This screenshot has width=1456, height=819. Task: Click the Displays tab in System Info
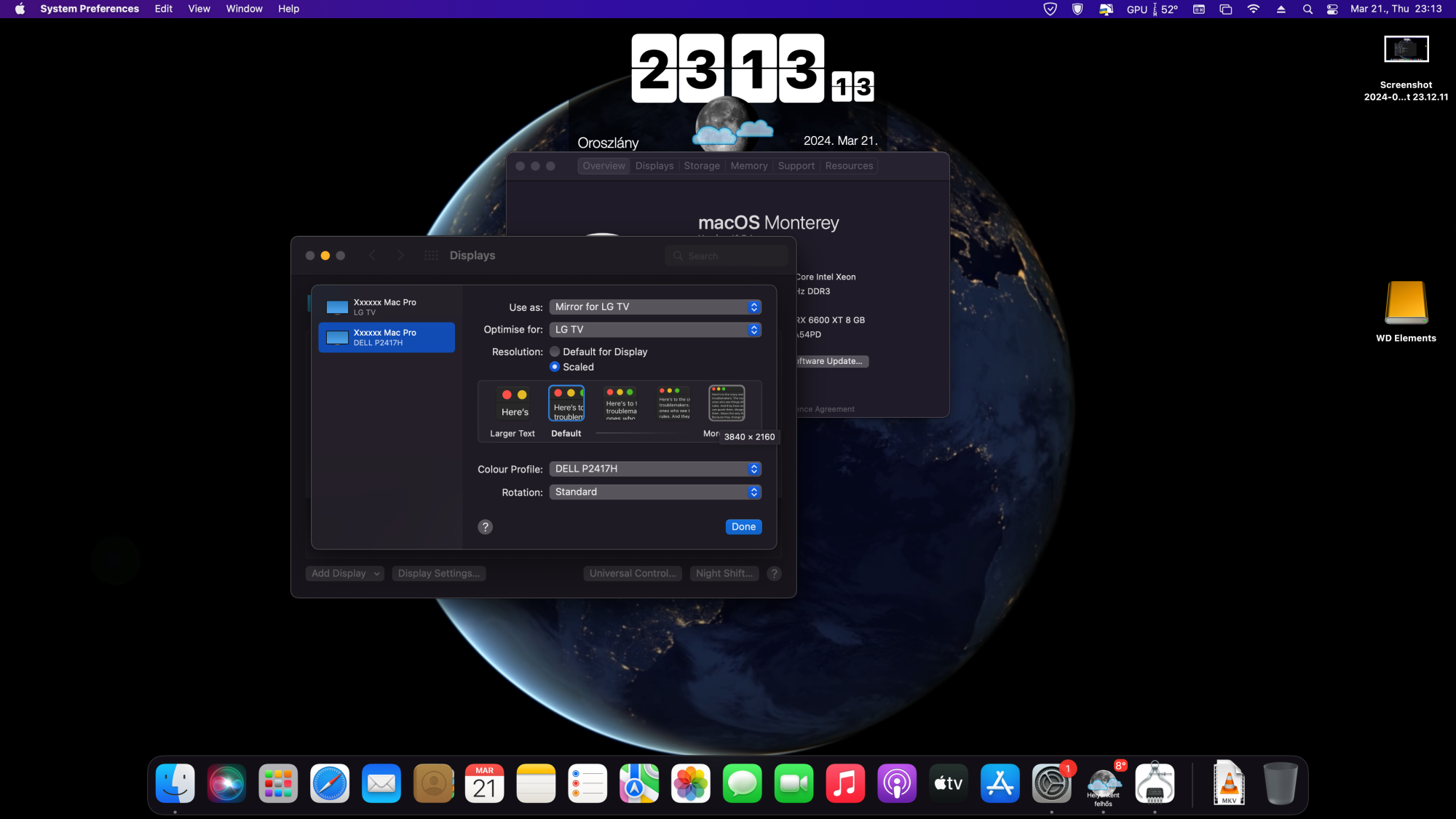(654, 165)
